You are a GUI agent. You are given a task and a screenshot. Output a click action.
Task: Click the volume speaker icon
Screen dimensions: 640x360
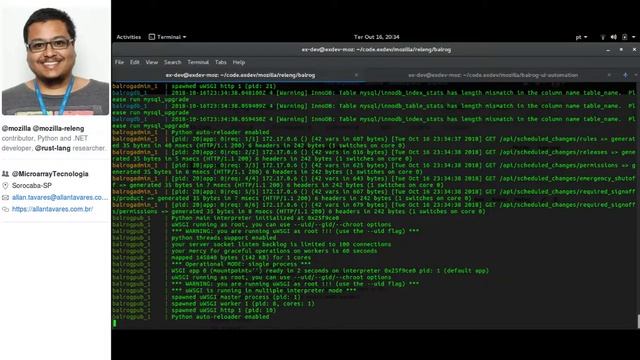tap(613, 37)
